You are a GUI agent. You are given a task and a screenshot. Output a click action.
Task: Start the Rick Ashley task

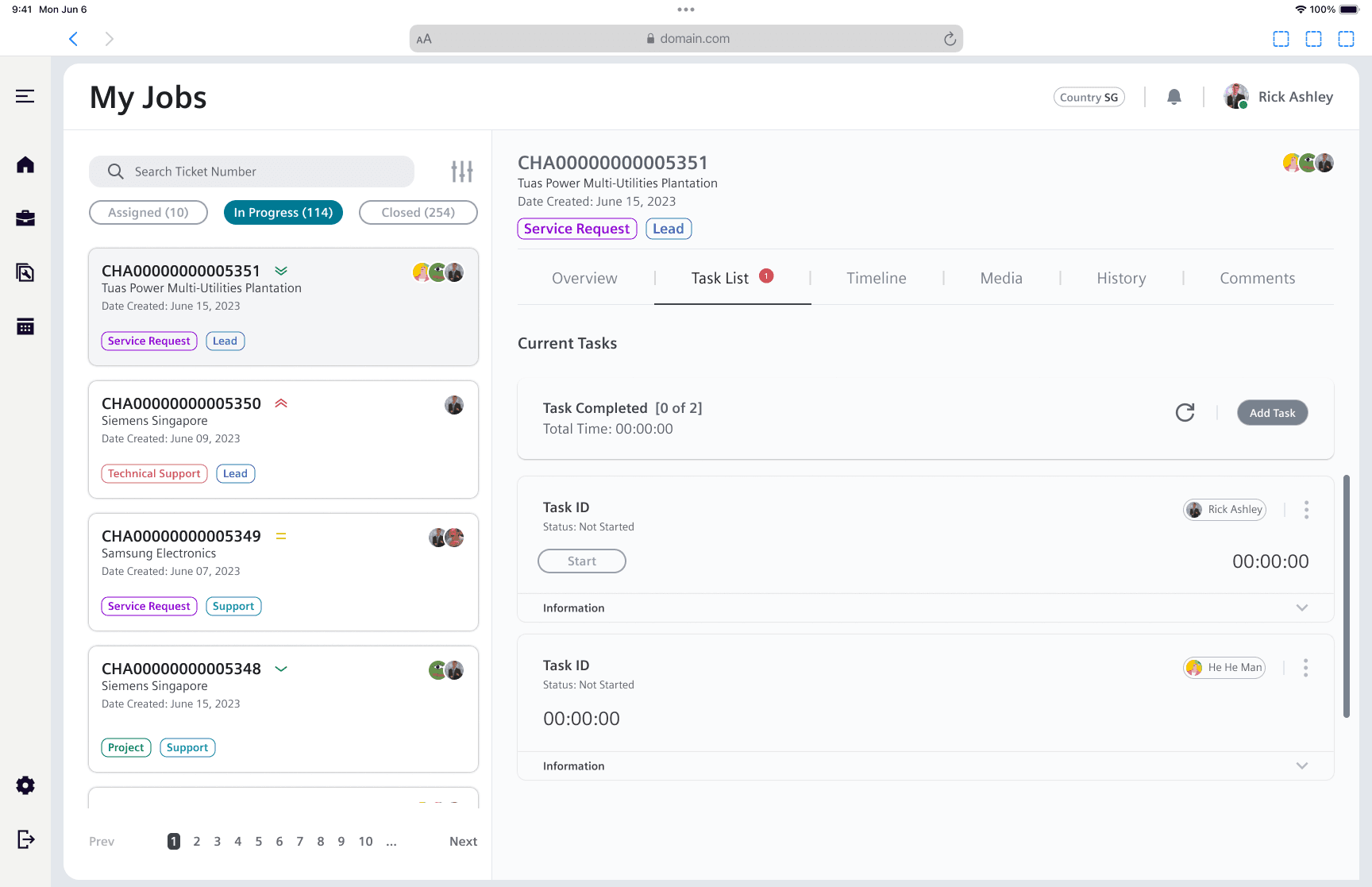click(x=582, y=561)
